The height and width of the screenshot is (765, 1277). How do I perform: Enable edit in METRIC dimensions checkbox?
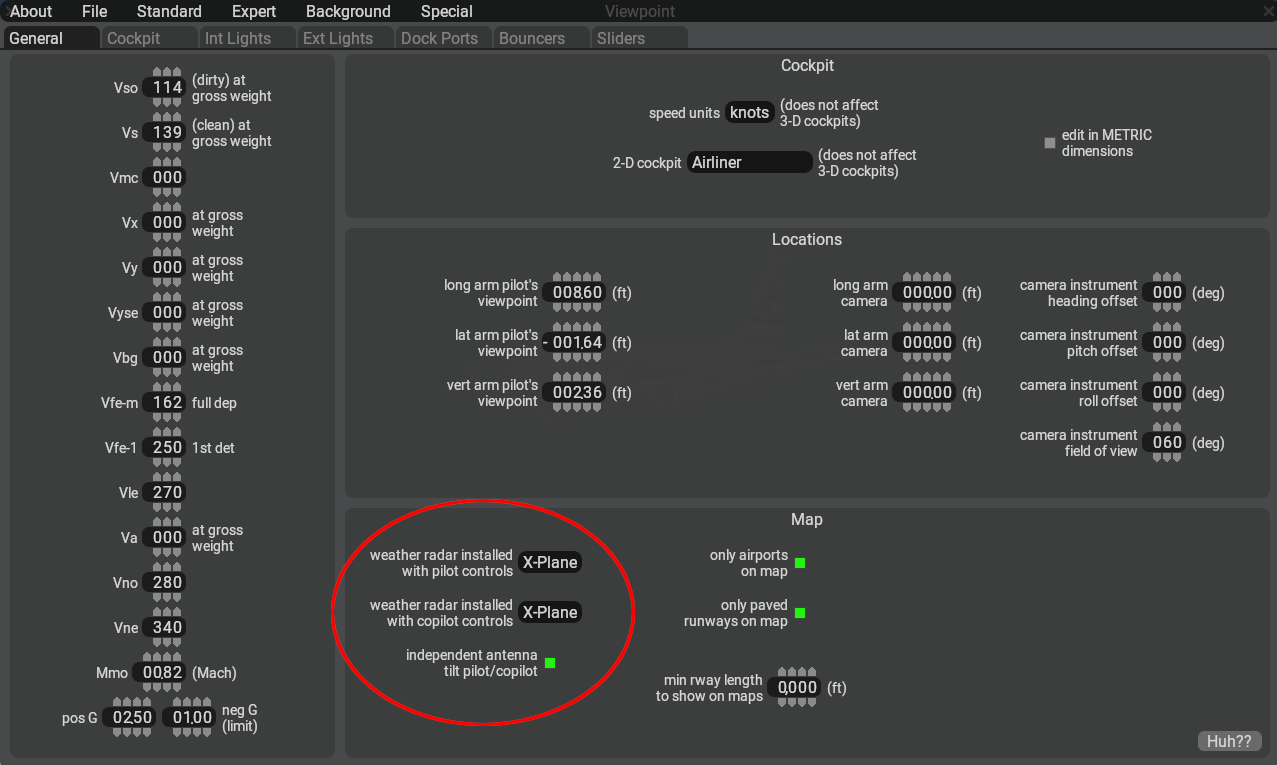pyautogui.click(x=1050, y=143)
